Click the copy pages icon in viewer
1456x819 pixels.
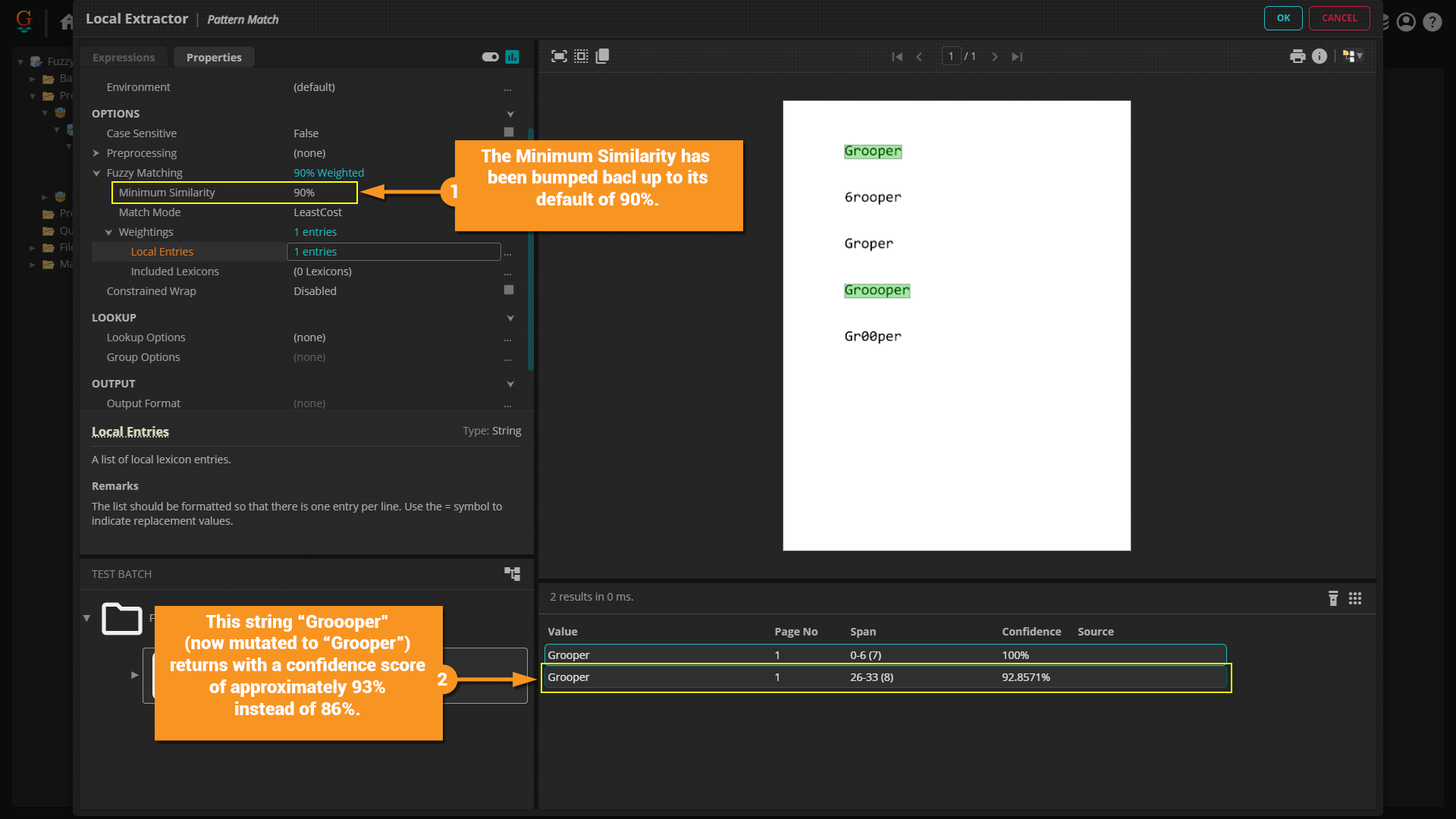click(603, 56)
